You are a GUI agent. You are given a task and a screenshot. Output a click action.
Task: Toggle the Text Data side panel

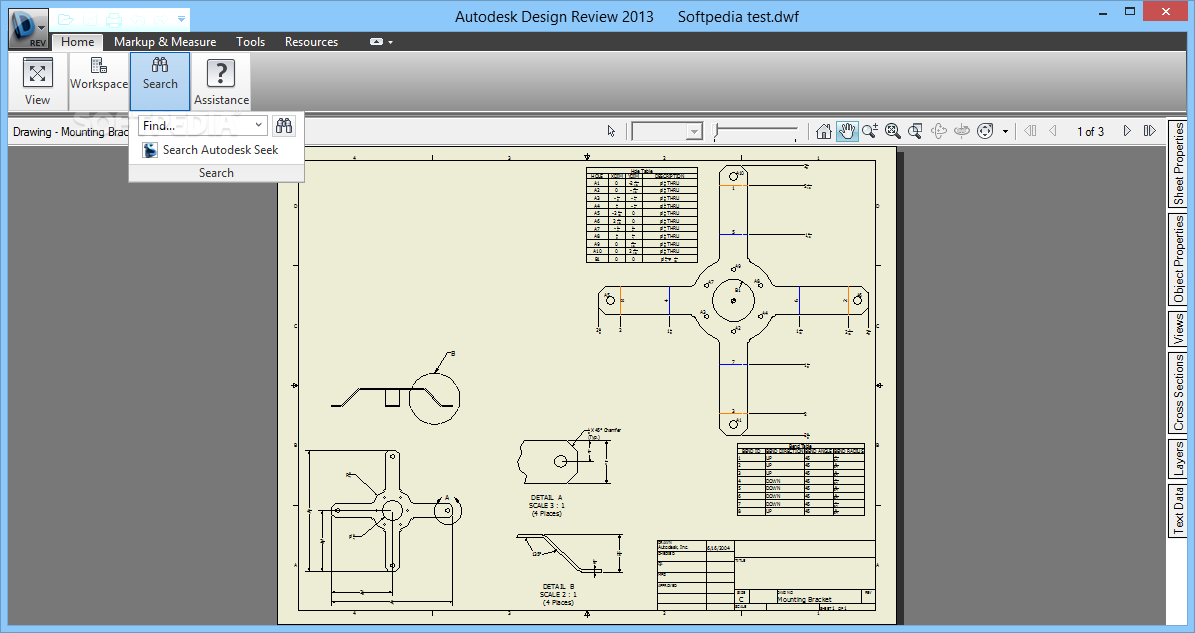1178,510
